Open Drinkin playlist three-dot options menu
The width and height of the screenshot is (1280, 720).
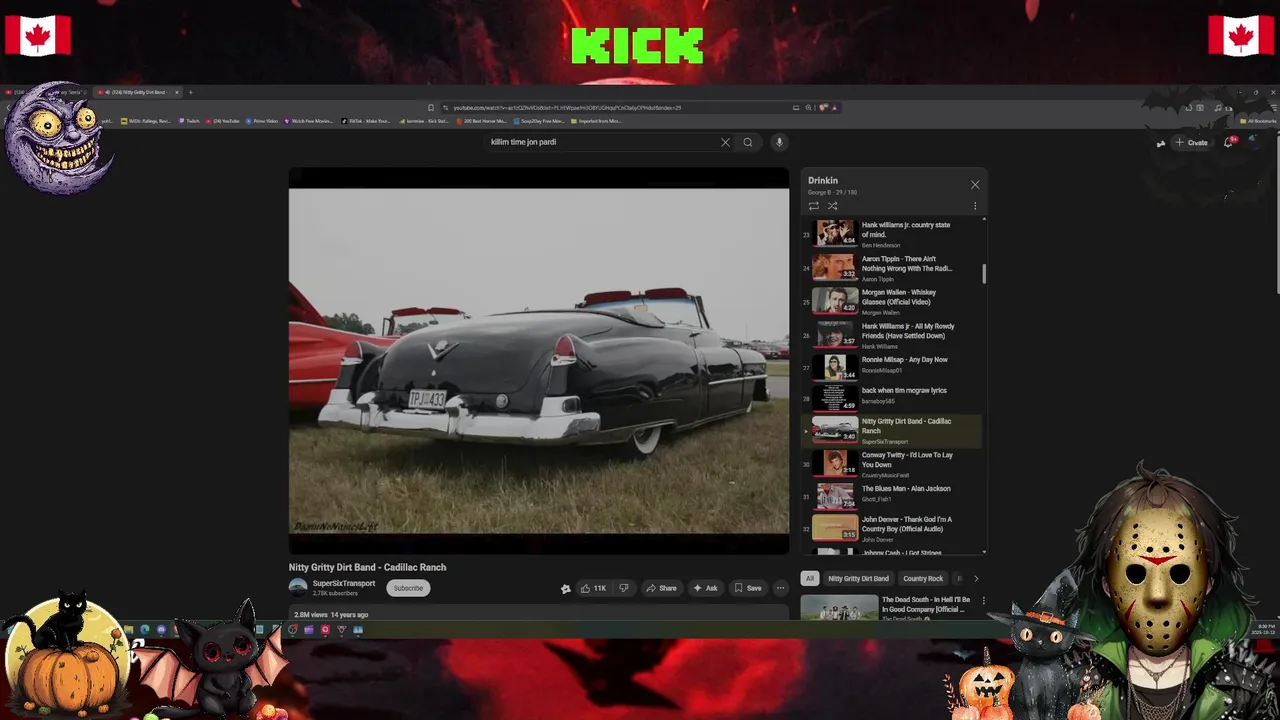point(975,206)
